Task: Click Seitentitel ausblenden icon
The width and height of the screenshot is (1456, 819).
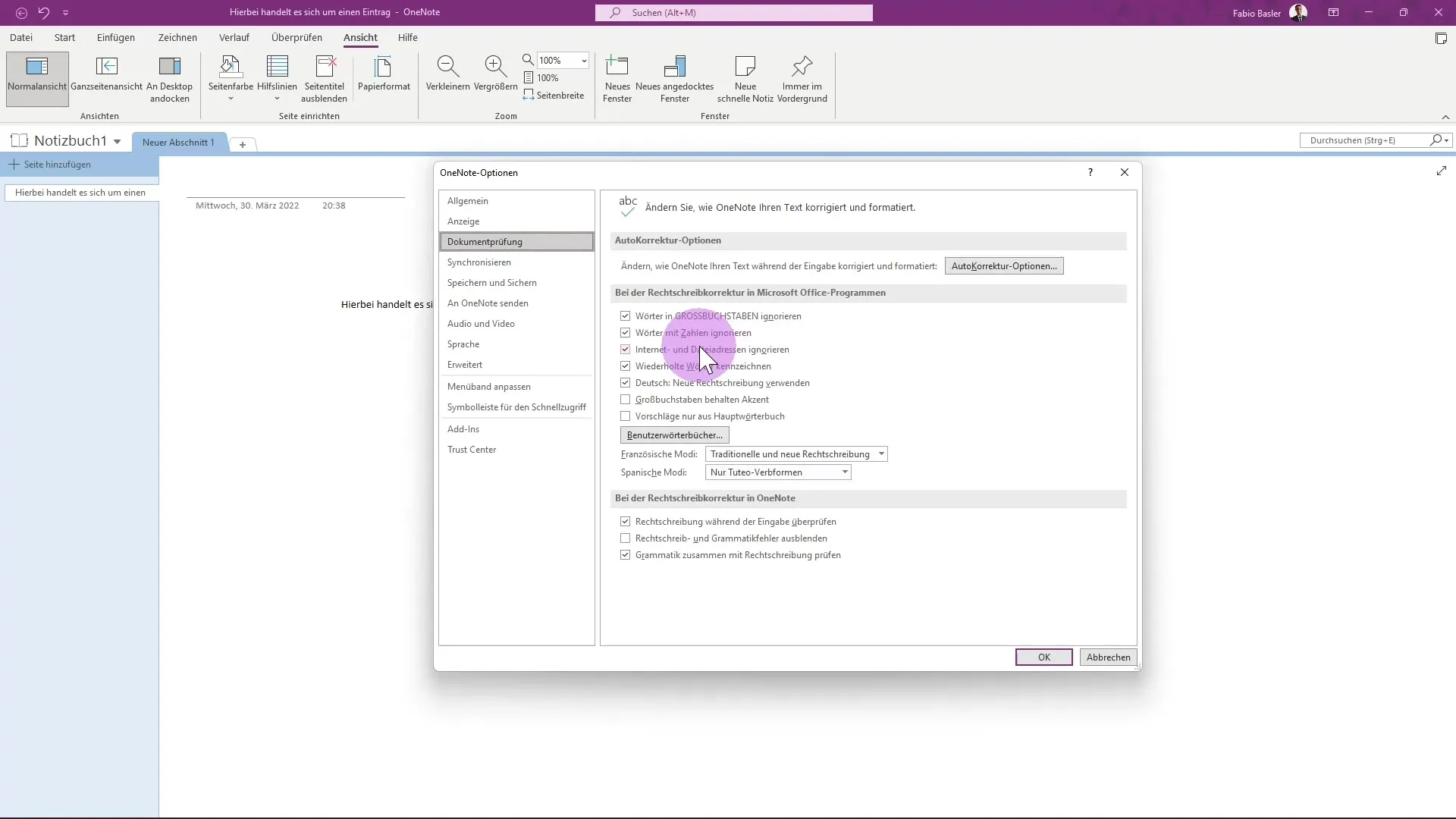Action: 325,67
